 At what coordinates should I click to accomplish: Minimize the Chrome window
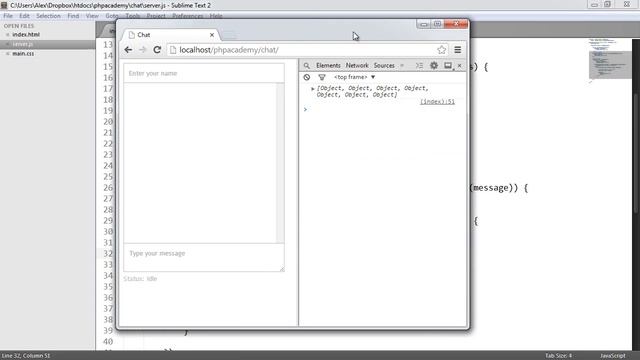click(424, 24)
